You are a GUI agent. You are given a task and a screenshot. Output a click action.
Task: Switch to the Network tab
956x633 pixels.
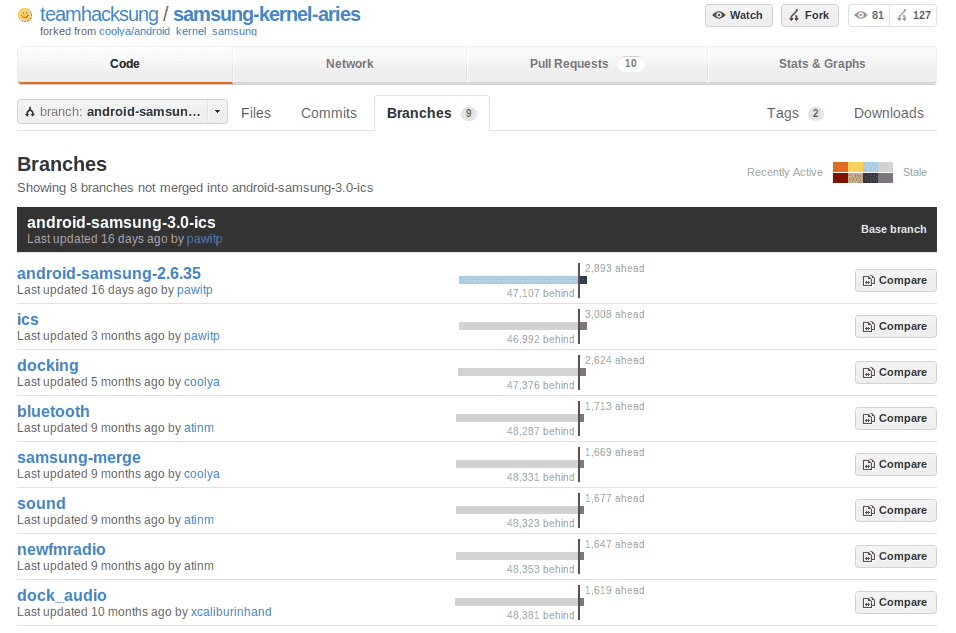(x=349, y=64)
